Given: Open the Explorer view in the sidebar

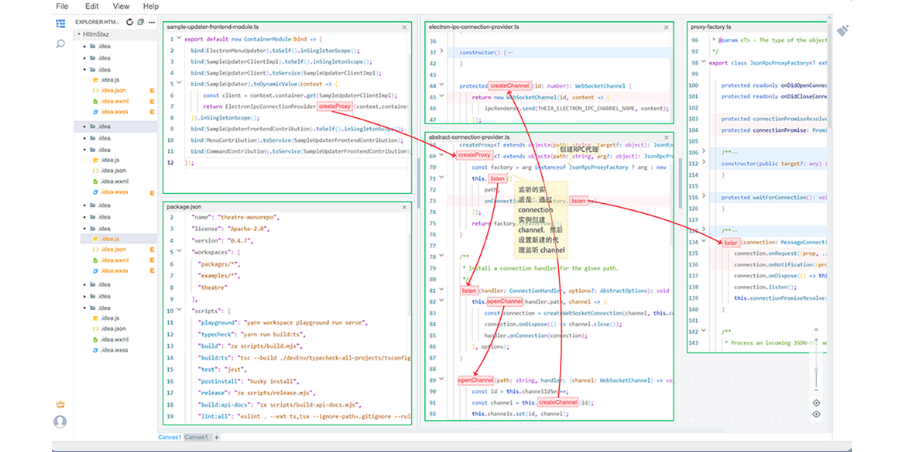Looking at the screenshot, I should click(x=61, y=23).
